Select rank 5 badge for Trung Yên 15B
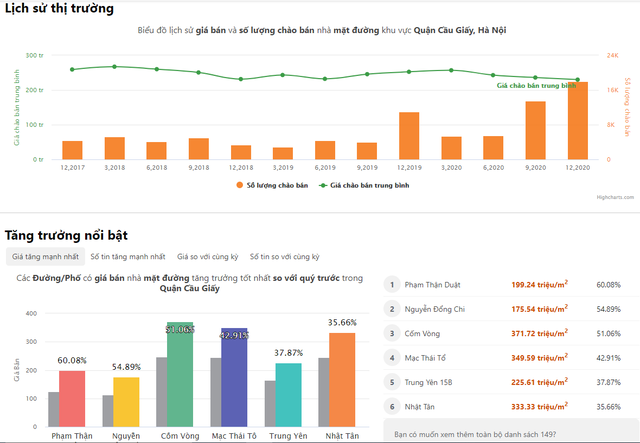The height and width of the screenshot is (443, 640). [392, 382]
